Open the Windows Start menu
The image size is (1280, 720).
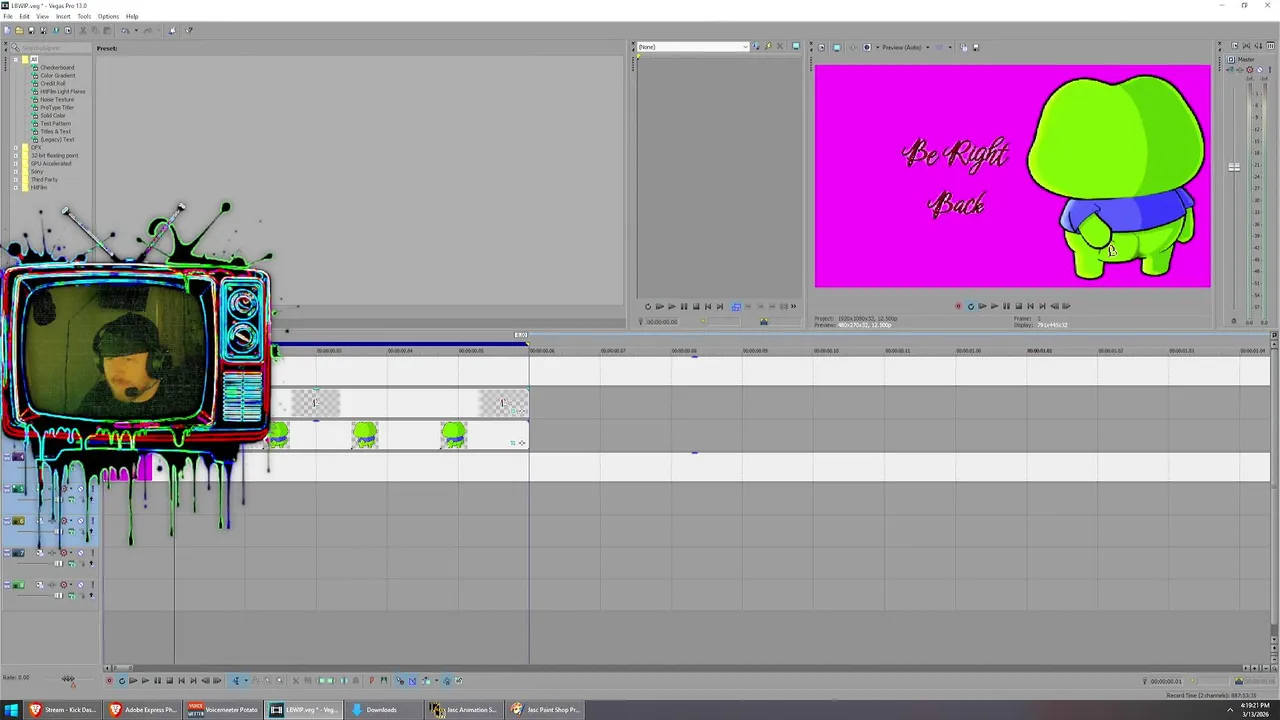pos(11,710)
